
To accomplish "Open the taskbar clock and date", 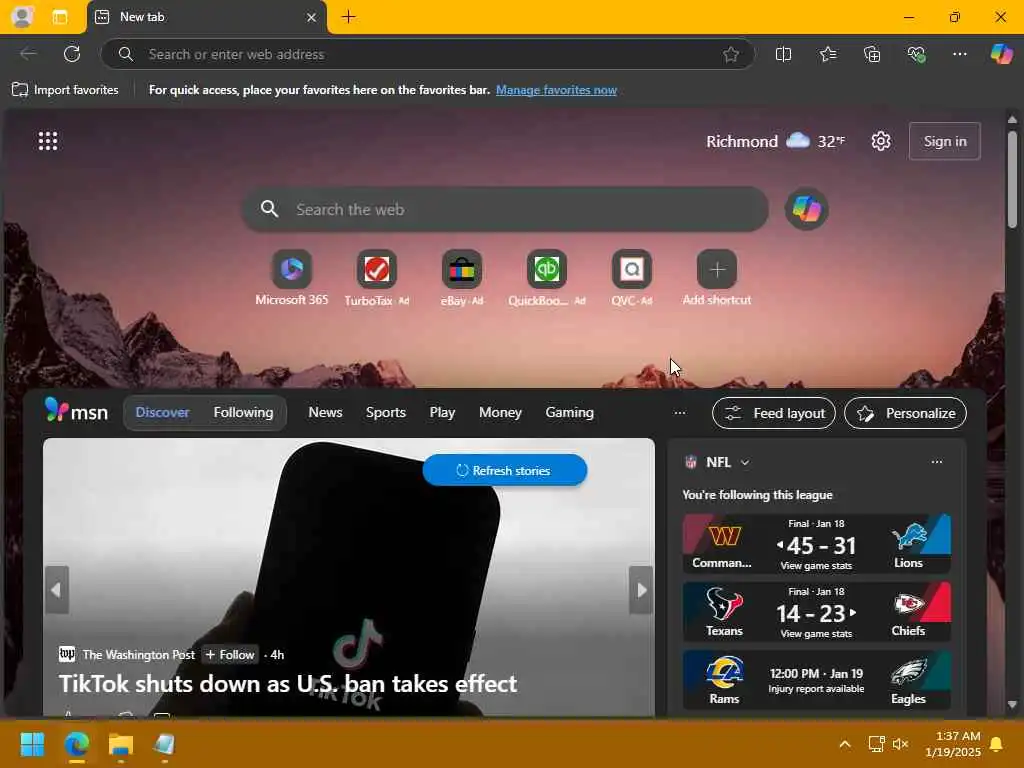I will tap(953, 744).
